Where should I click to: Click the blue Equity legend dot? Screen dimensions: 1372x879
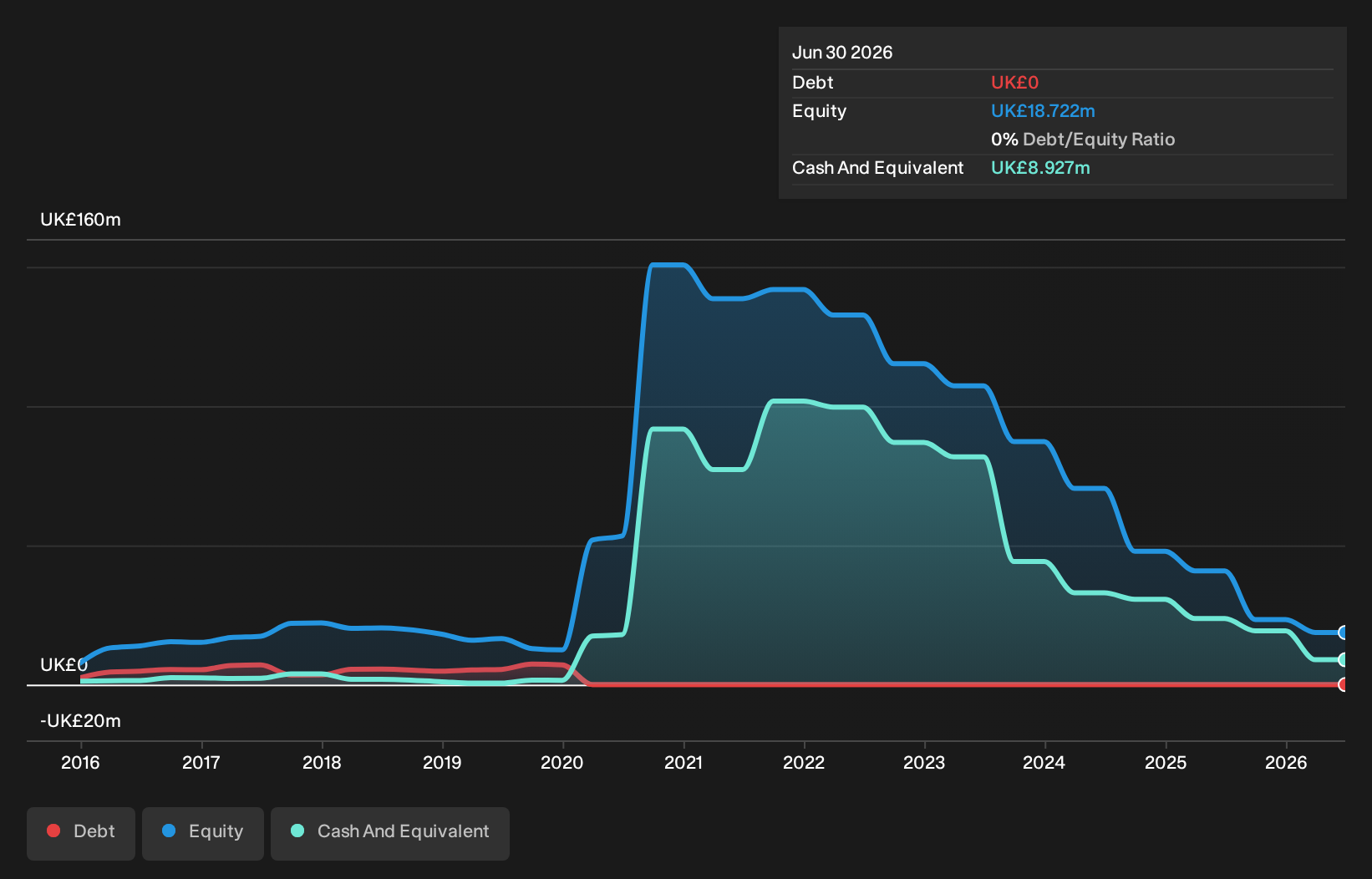pos(169,831)
